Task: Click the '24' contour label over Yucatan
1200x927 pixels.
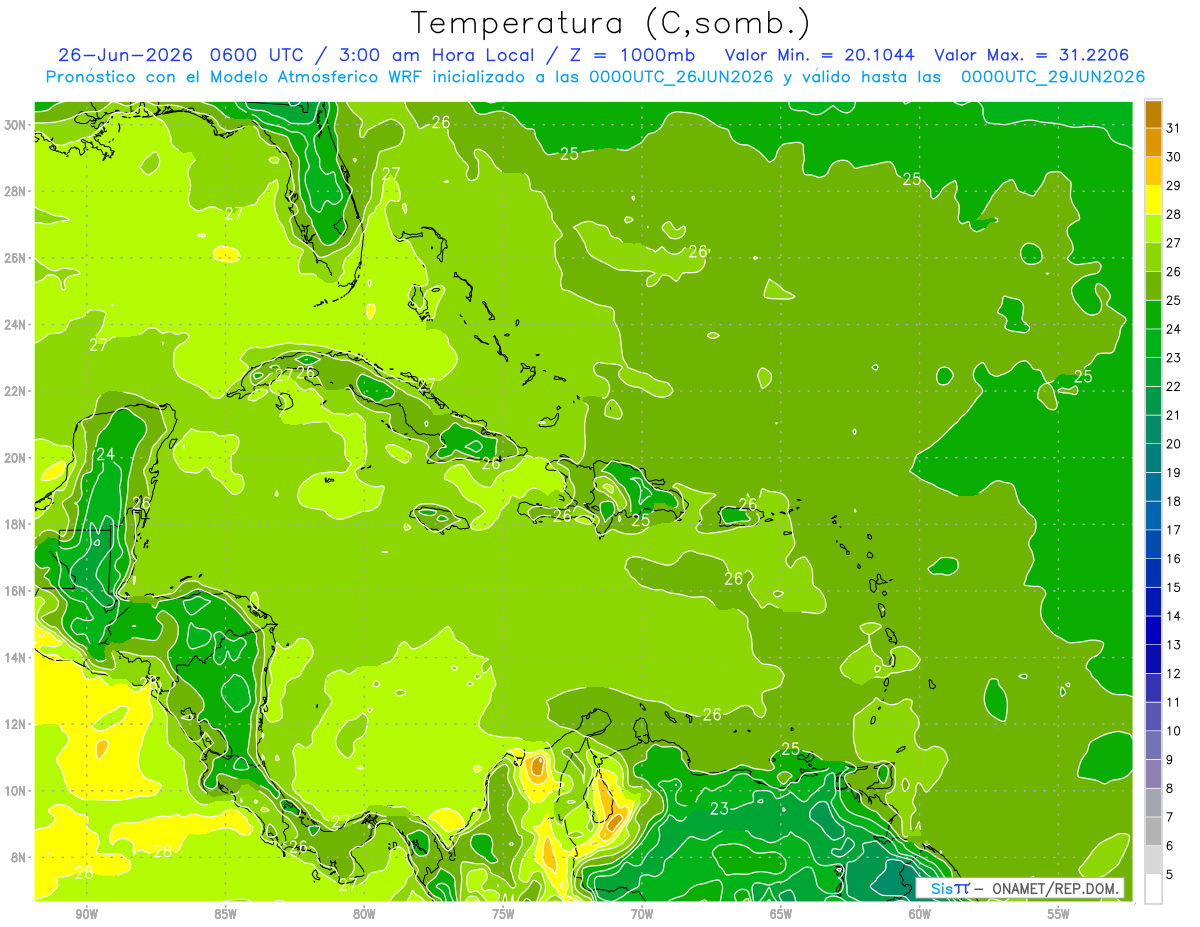Action: [105, 455]
